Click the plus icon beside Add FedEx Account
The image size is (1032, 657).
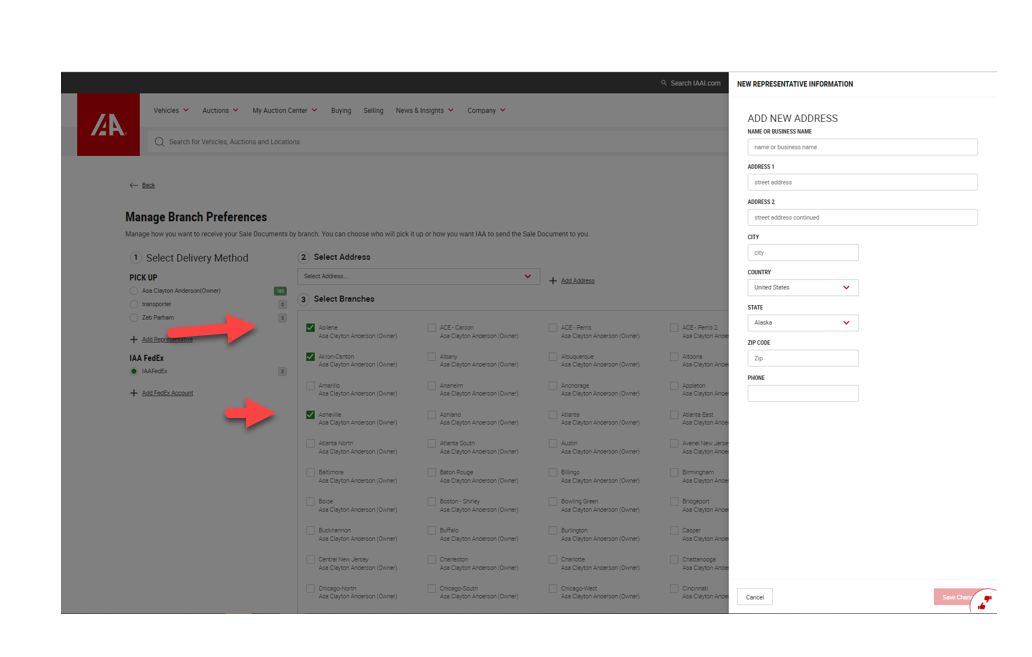pos(134,393)
